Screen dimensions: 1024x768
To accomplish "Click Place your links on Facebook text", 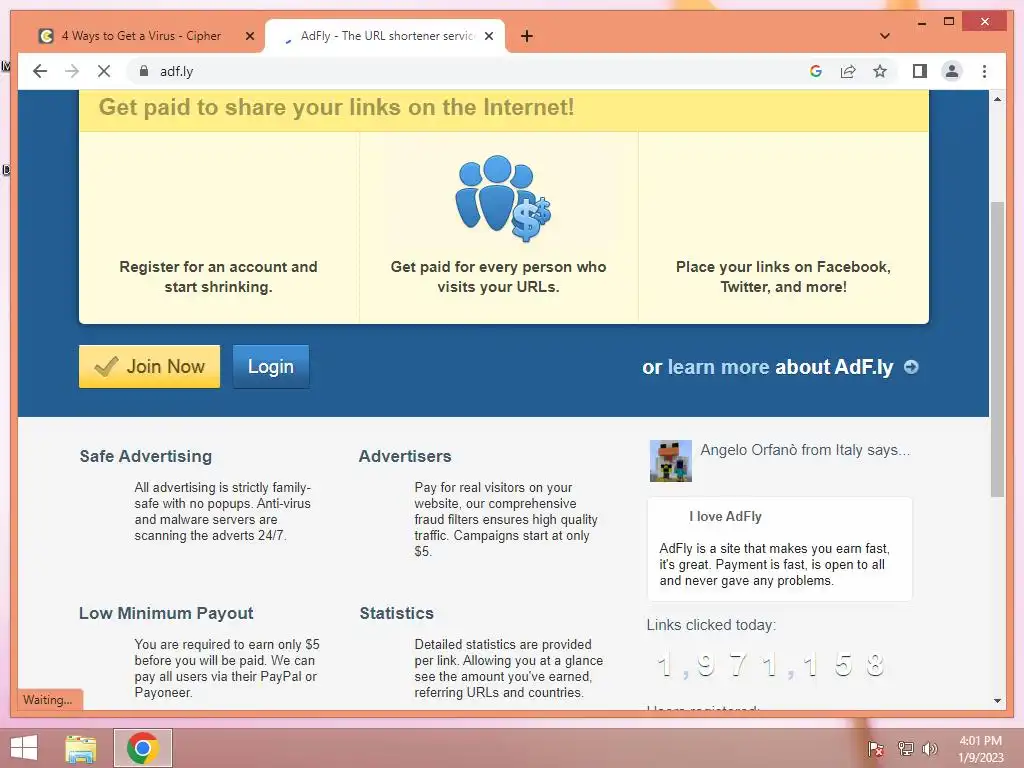I will 783,277.
